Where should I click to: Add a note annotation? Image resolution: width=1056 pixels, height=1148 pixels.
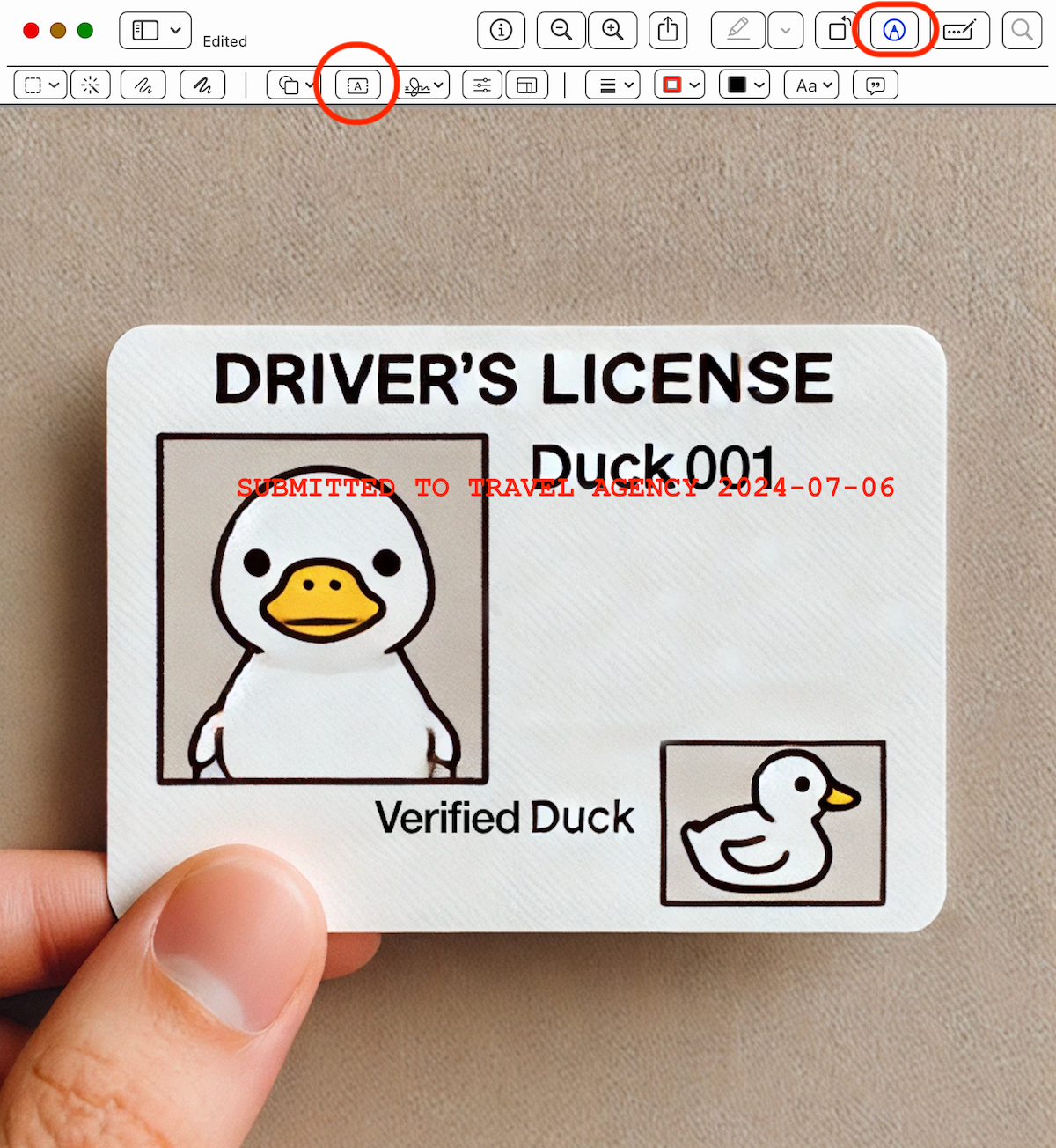875,85
